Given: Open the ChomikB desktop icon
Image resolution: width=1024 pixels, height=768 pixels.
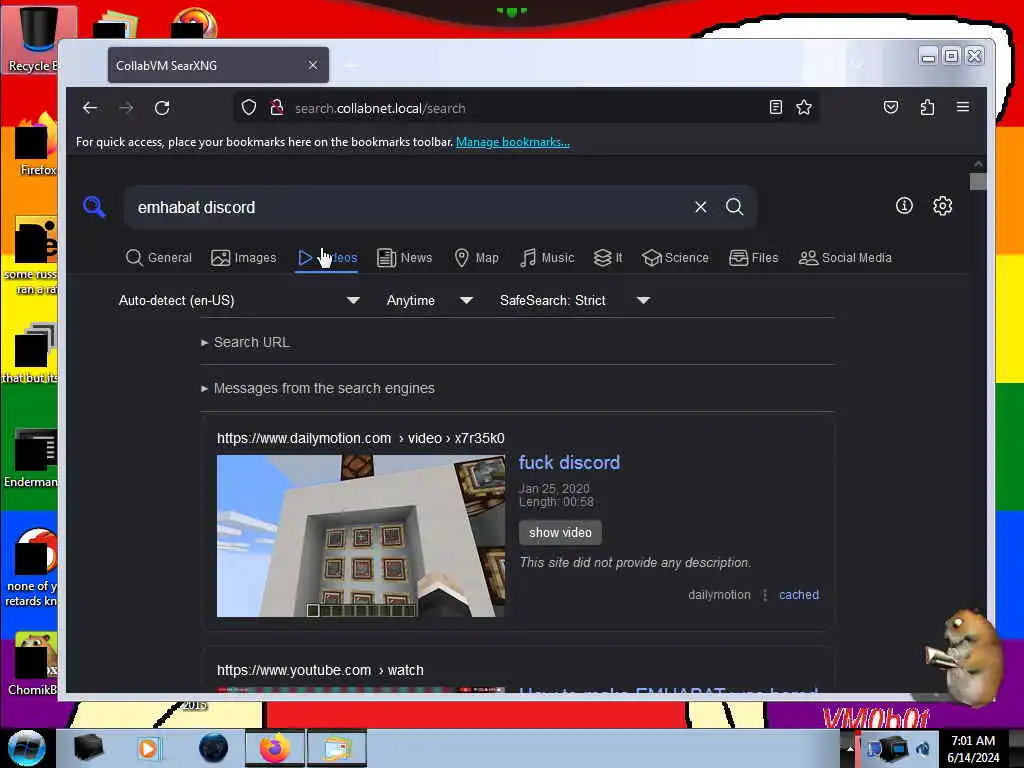Looking at the screenshot, I should [31, 663].
